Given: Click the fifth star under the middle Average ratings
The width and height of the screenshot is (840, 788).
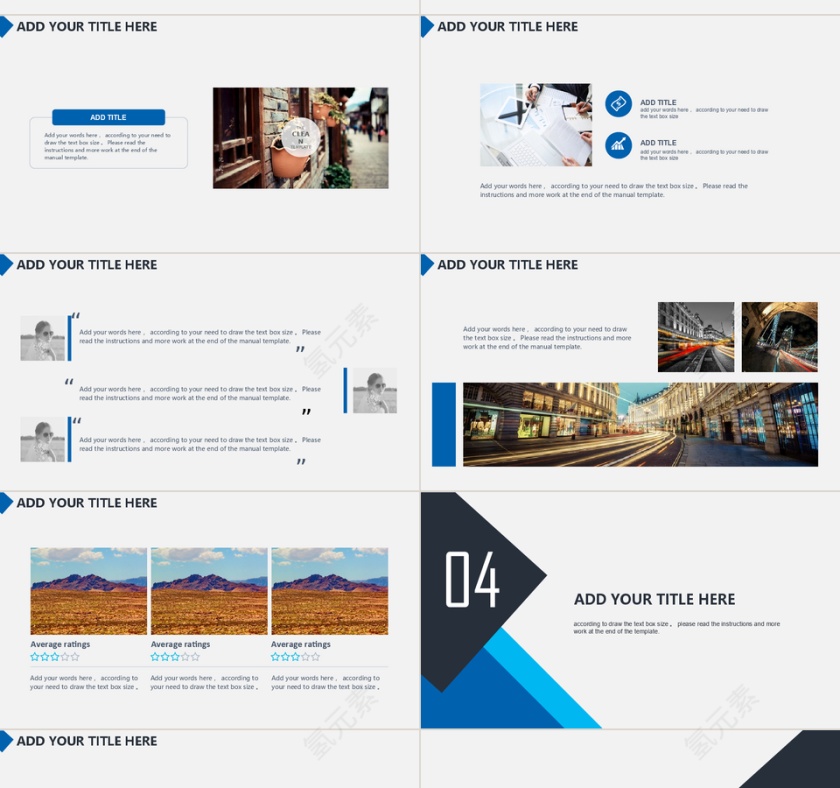Looking at the screenshot, I should coord(195,657).
